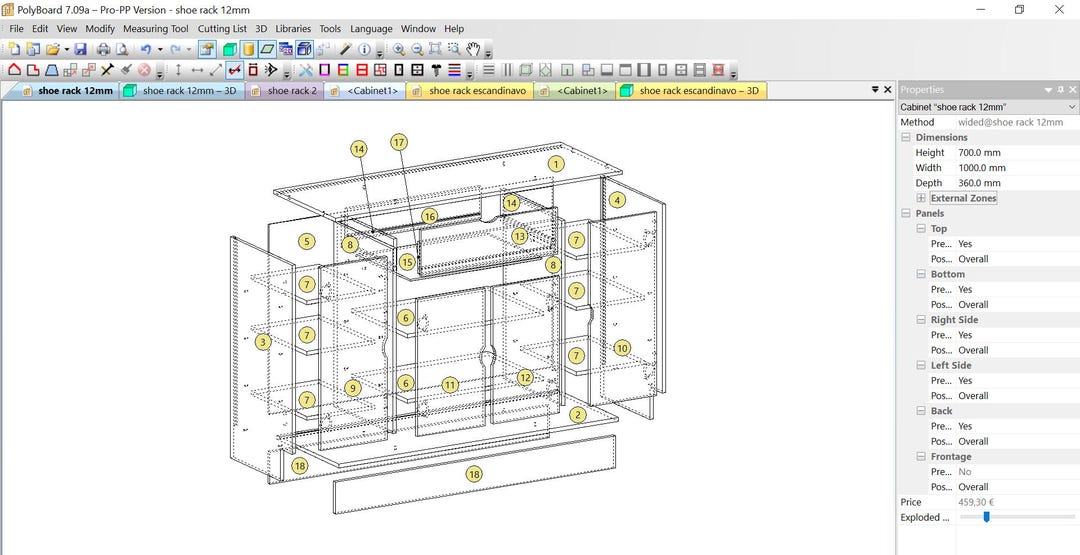Toggle the green plane view button

click(267, 49)
